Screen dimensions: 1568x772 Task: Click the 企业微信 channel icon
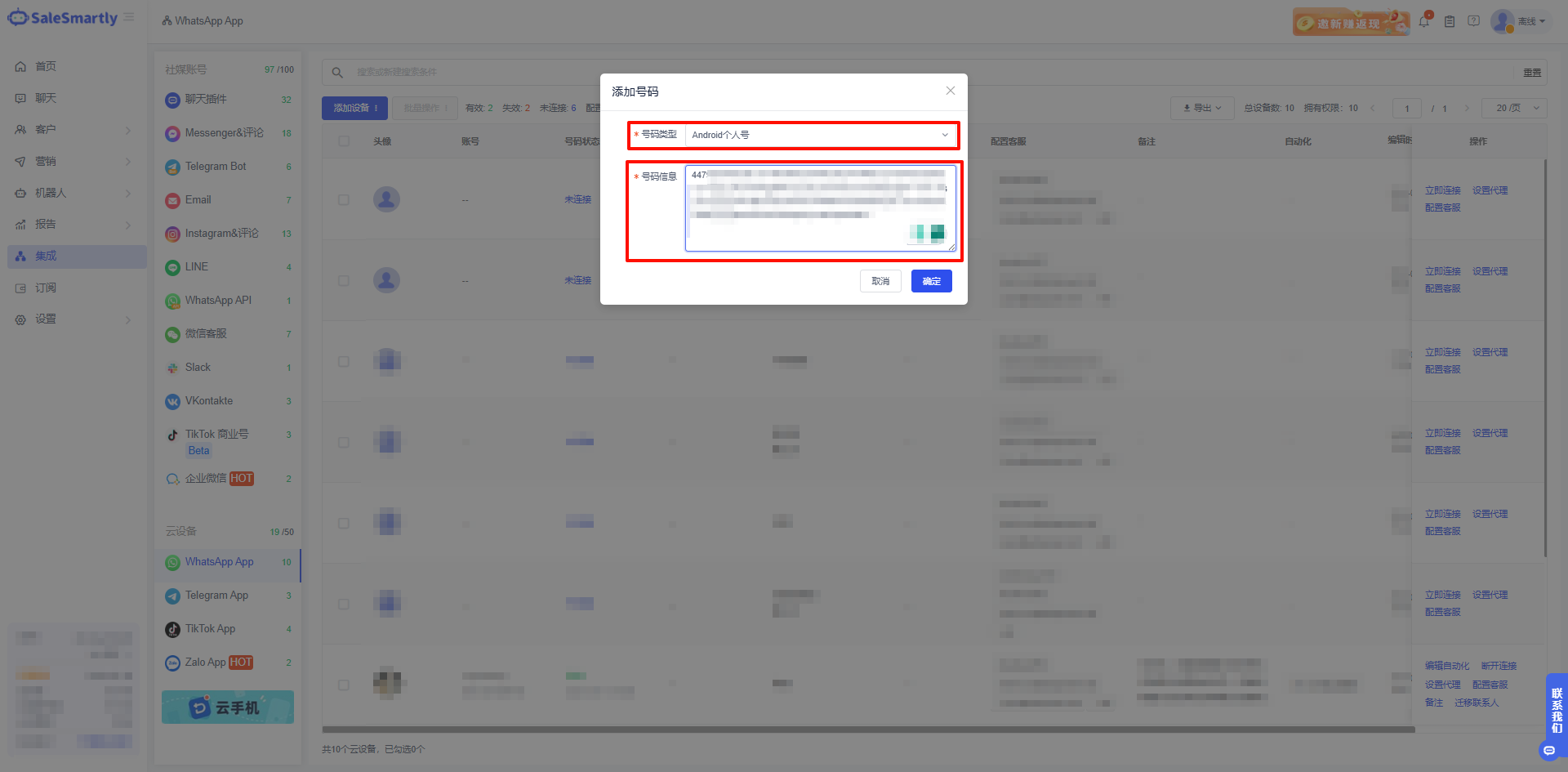172,479
